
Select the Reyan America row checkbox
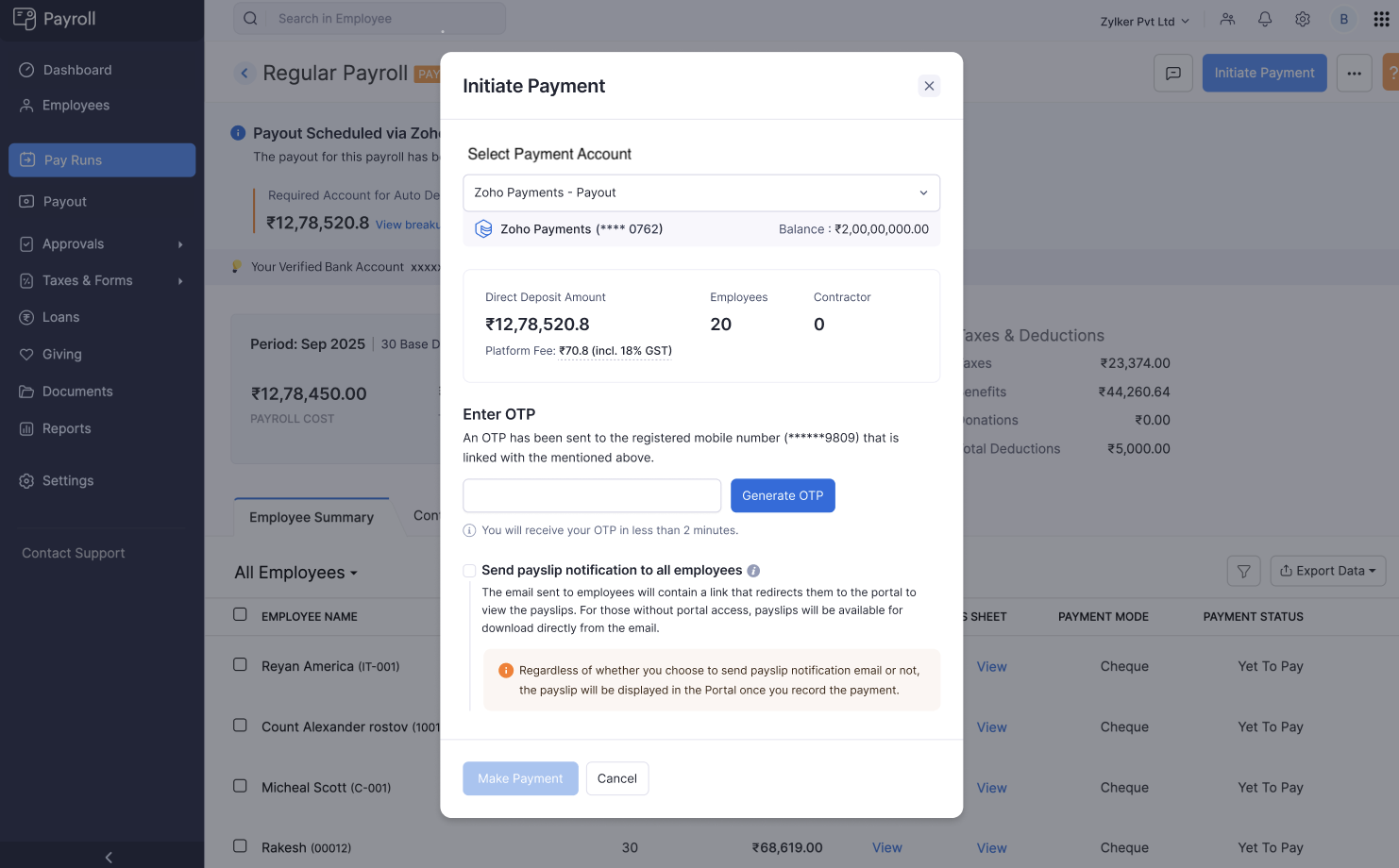[x=240, y=665]
